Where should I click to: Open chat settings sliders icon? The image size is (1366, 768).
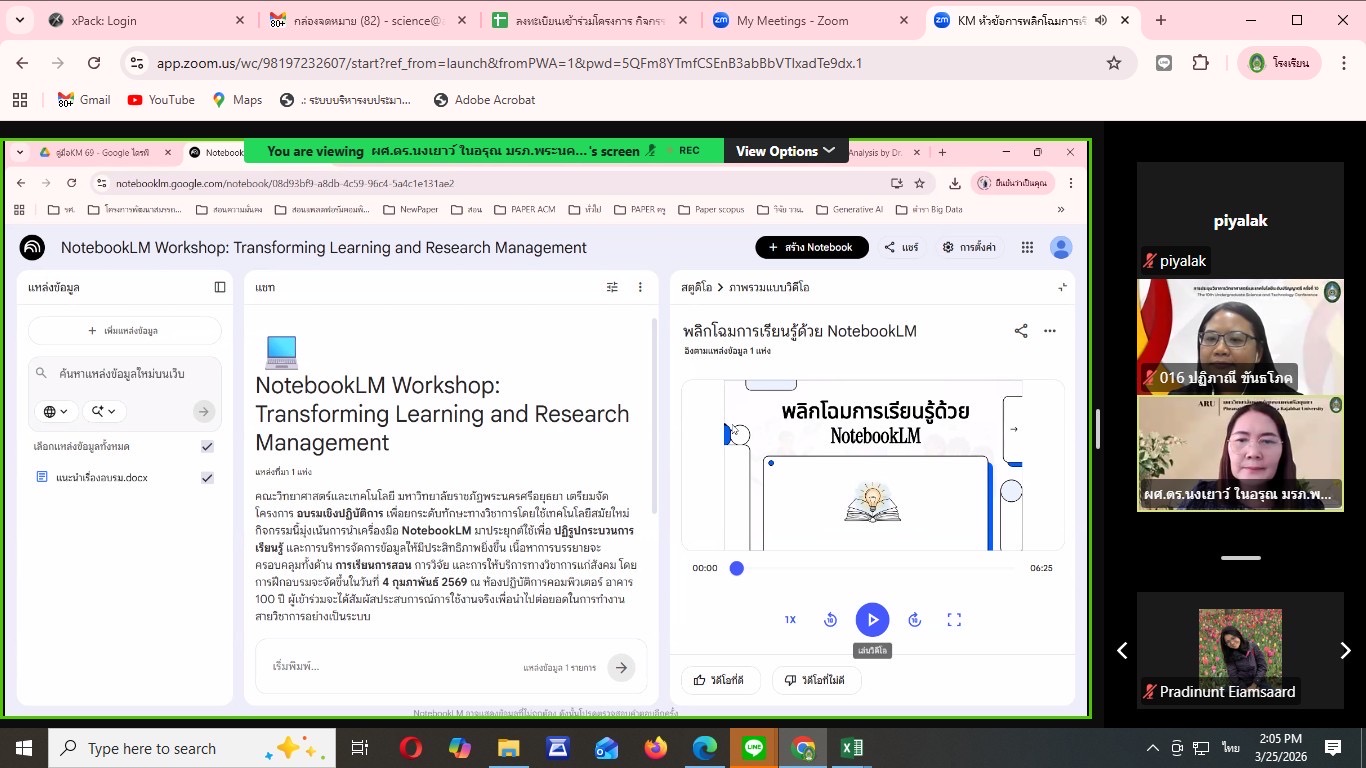[x=612, y=287]
